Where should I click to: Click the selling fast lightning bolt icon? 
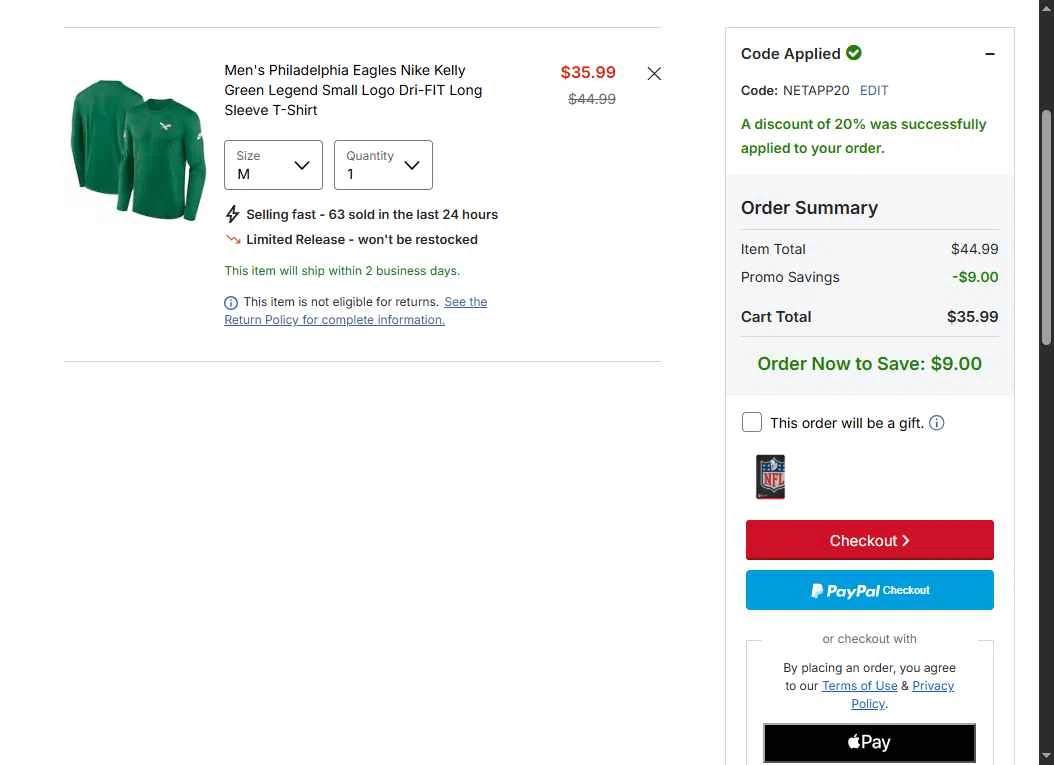click(x=233, y=214)
